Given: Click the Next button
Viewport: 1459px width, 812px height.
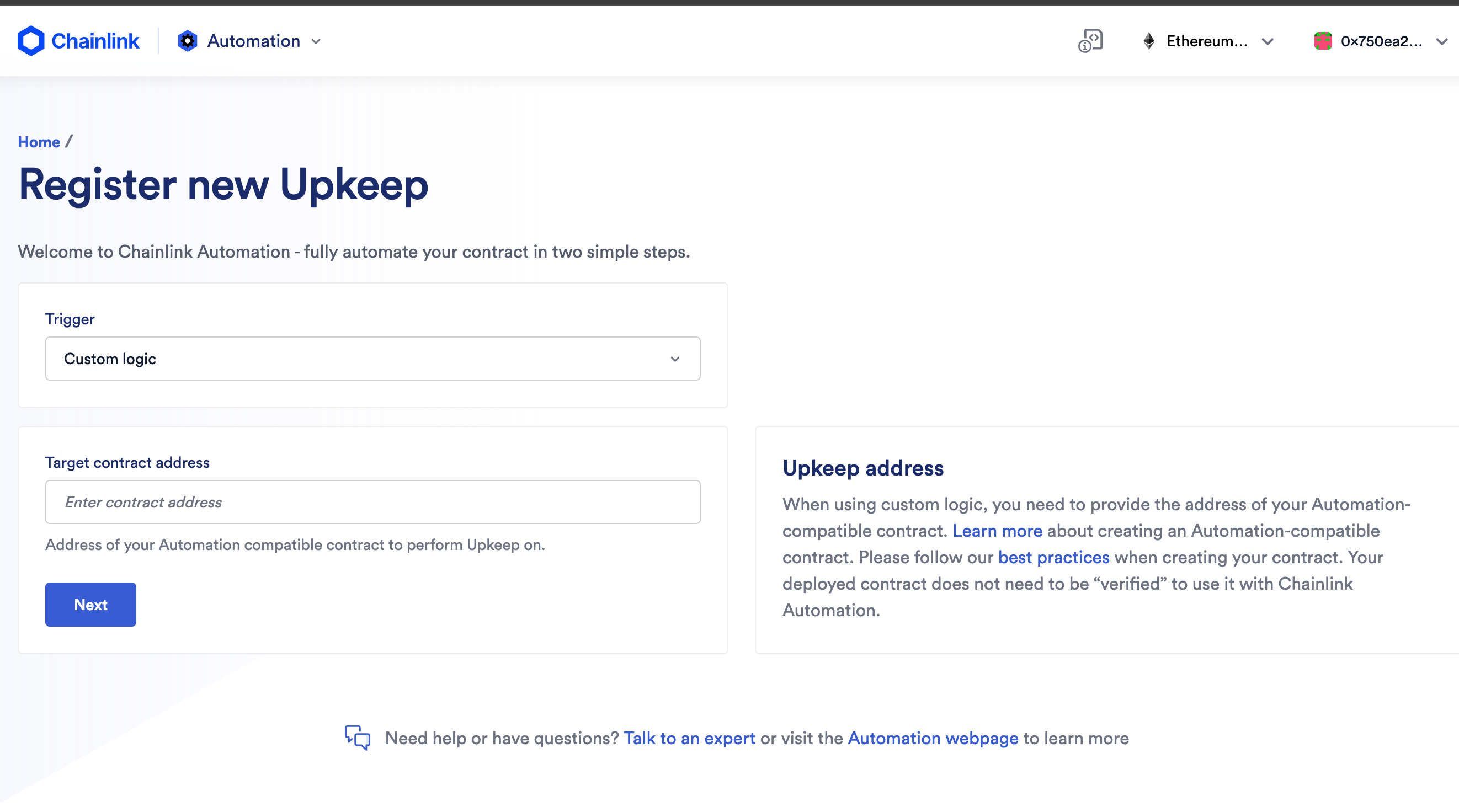Looking at the screenshot, I should pos(90,604).
